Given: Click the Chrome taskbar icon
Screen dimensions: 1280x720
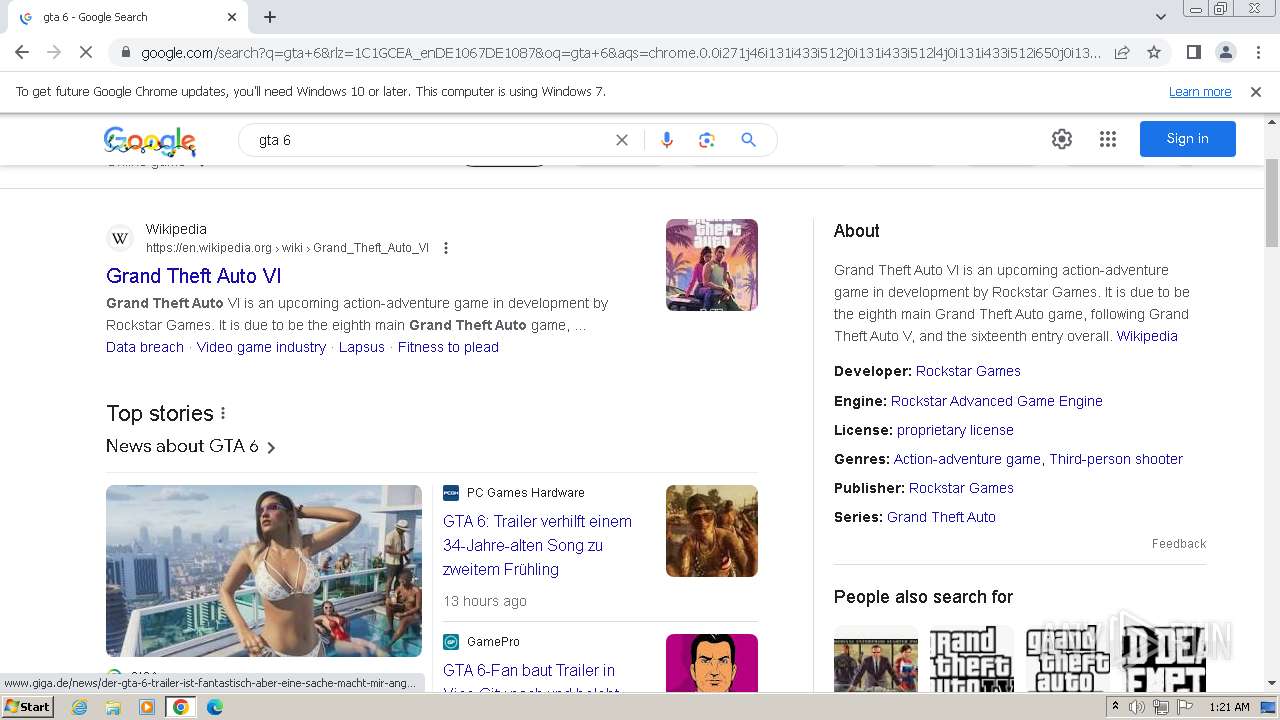Looking at the screenshot, I should point(181,707).
